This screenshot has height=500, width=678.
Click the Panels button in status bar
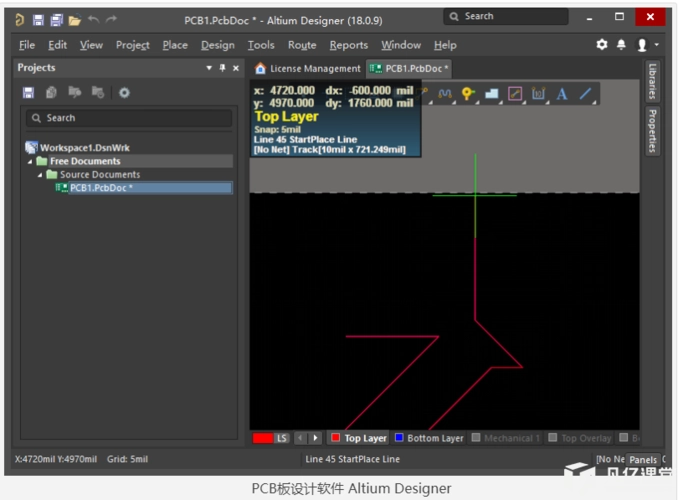point(643,460)
